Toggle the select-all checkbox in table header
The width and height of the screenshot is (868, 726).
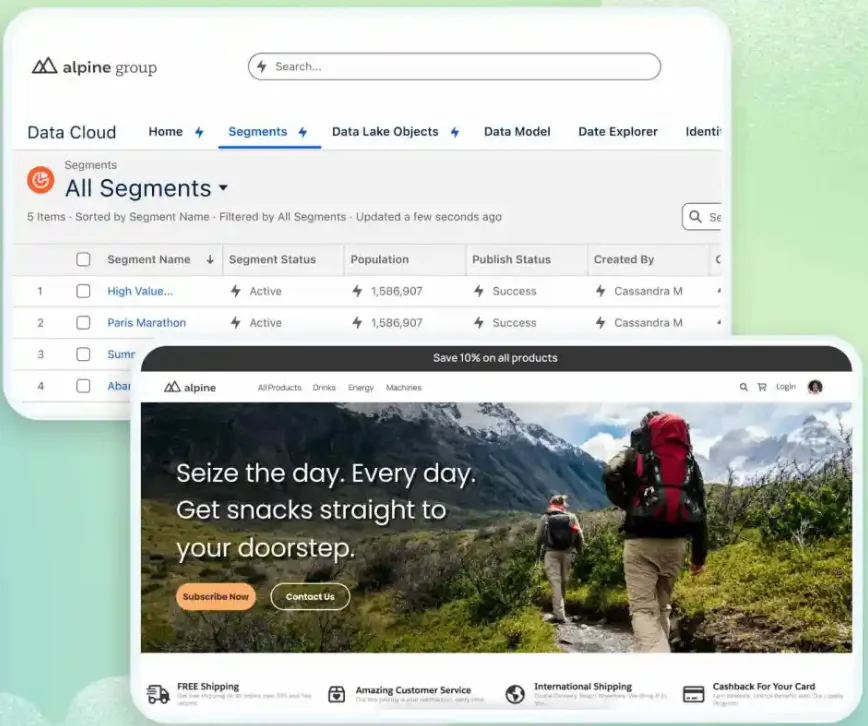point(84,260)
